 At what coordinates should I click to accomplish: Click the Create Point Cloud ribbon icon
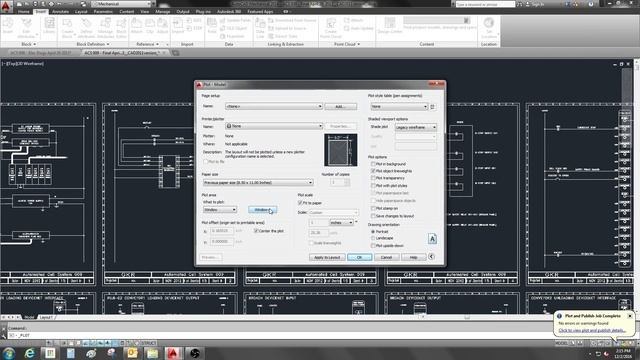[x=331, y=27]
